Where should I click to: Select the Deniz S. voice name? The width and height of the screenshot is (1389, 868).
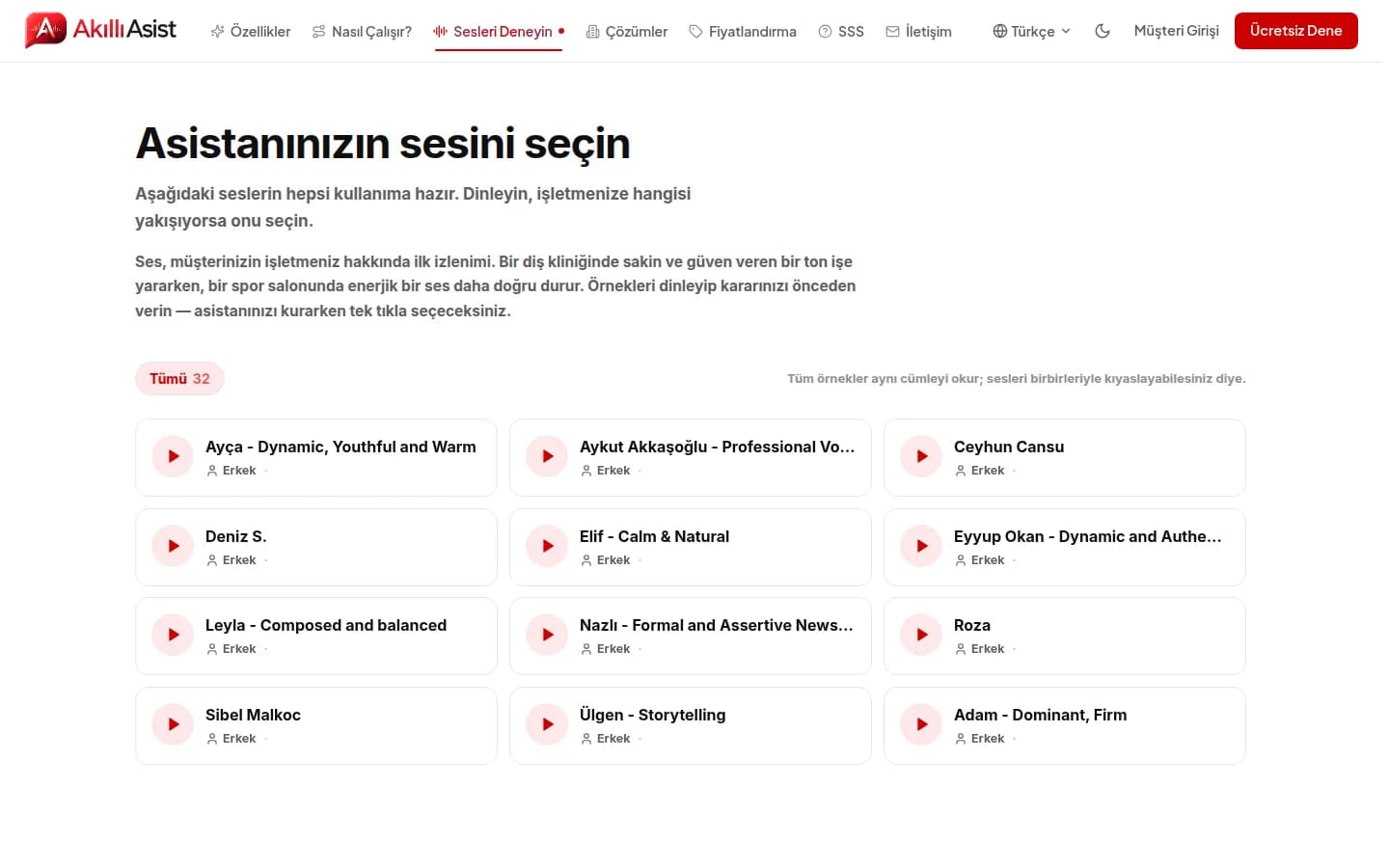[236, 536]
